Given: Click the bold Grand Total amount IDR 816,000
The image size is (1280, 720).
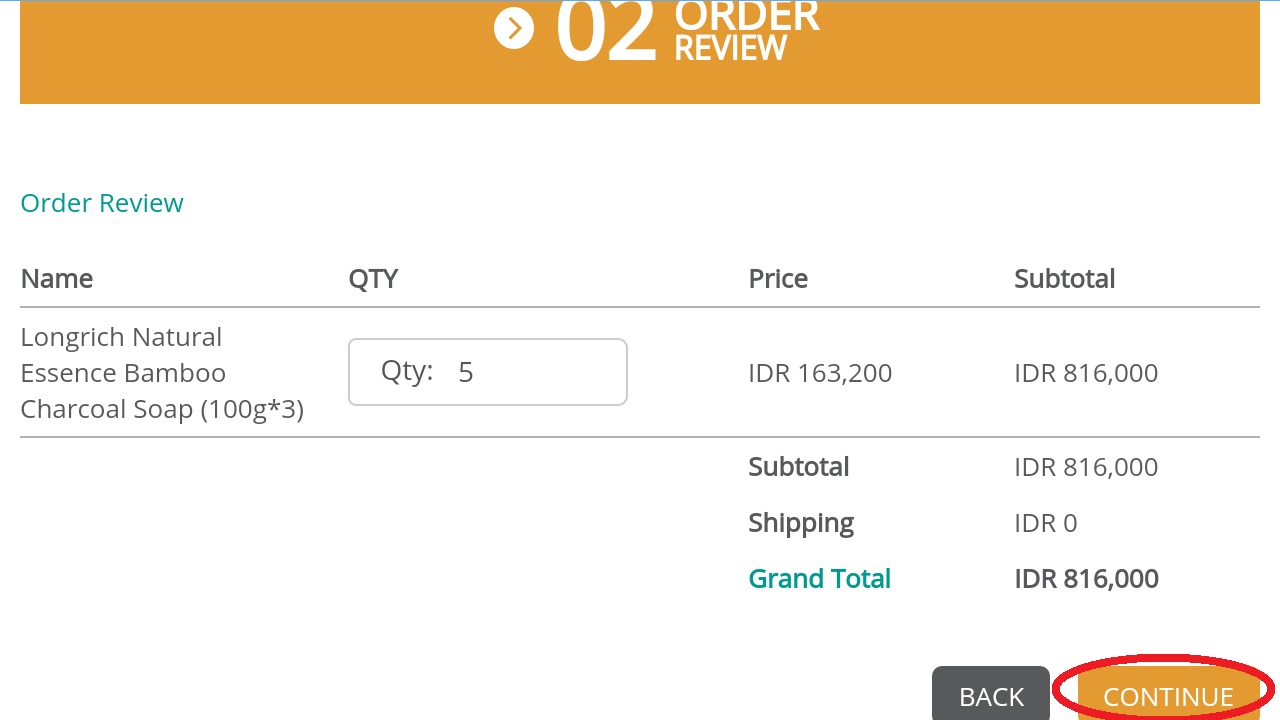Looking at the screenshot, I should coord(1086,579).
